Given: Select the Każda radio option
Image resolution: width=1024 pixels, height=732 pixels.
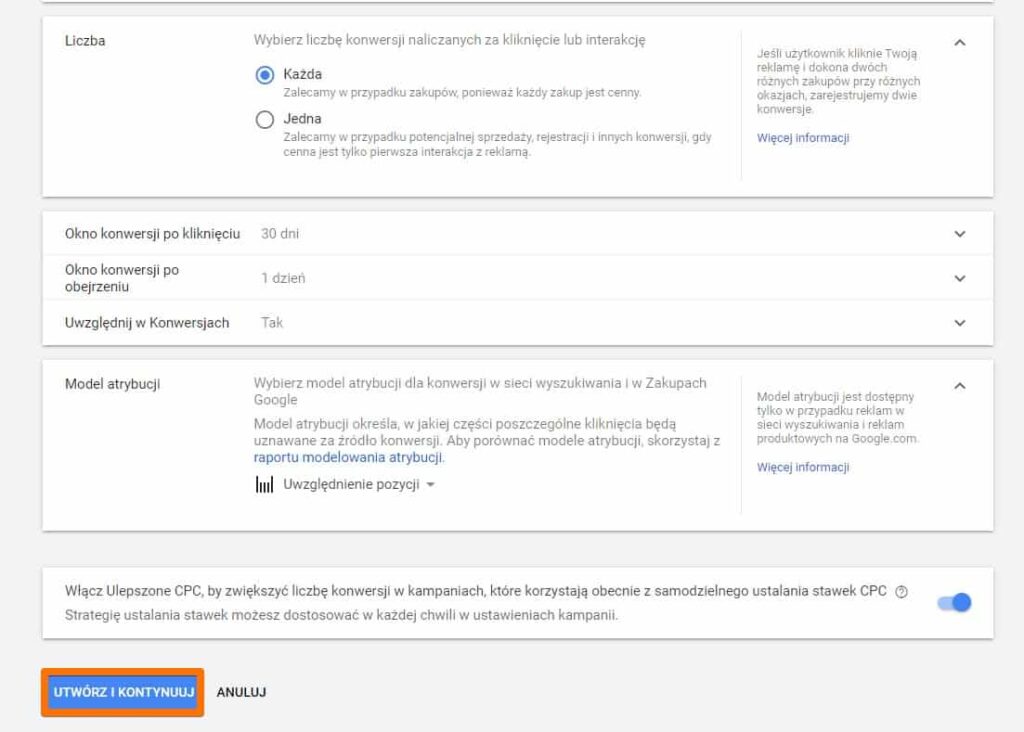Looking at the screenshot, I should click(x=265, y=75).
